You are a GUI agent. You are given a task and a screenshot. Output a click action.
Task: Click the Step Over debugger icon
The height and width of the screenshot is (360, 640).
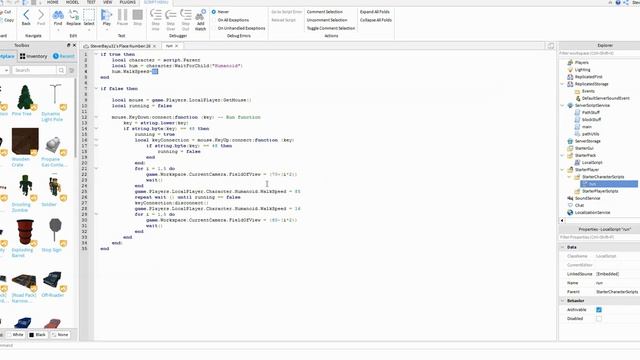pos(171,20)
